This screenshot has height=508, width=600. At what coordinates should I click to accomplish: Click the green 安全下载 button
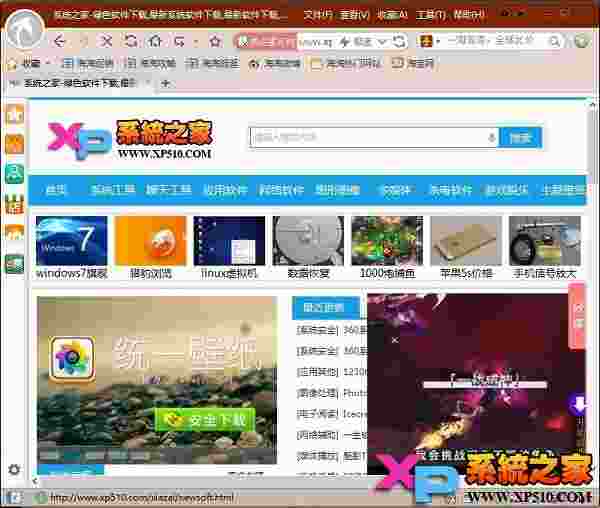pos(205,420)
